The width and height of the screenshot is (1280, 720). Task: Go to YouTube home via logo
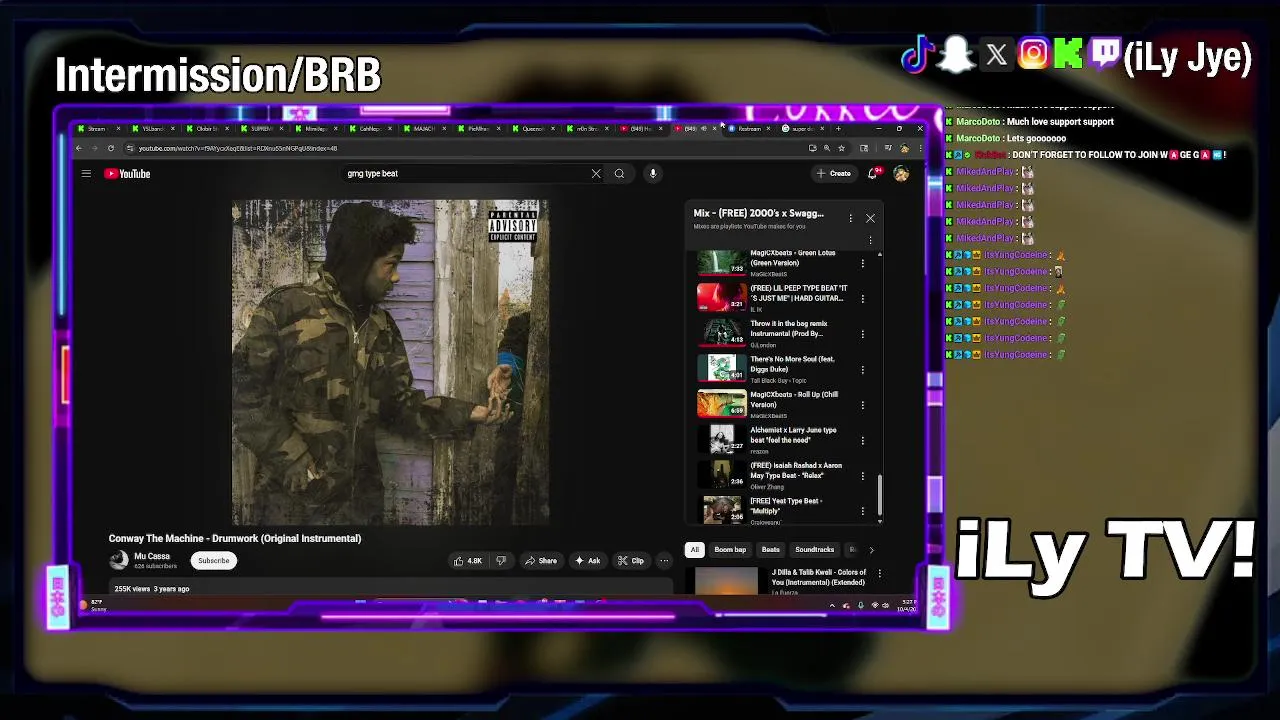127,174
